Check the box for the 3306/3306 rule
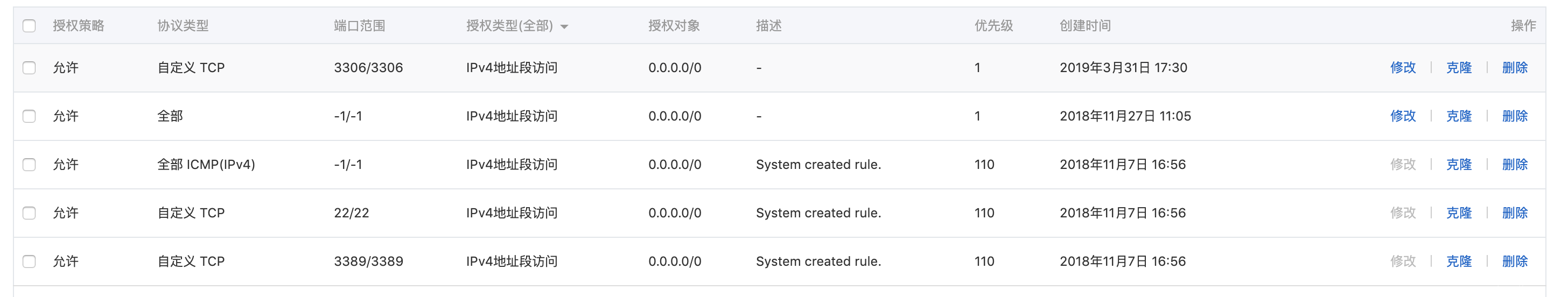 [29, 68]
